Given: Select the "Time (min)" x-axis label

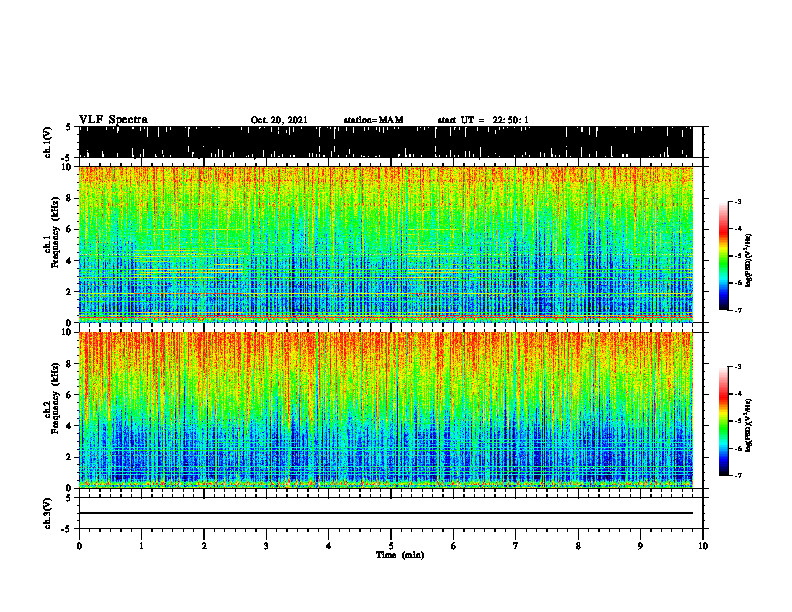Looking at the screenshot, I should tap(400, 555).
